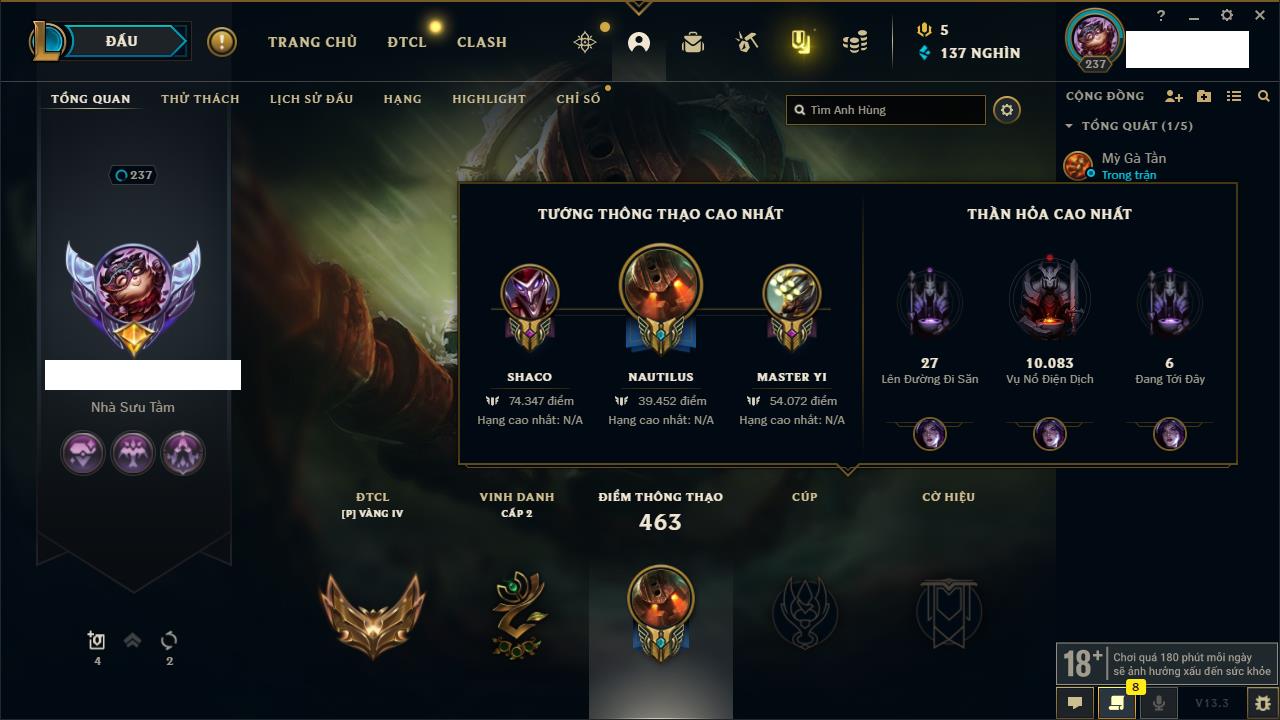Click the add friend icon

tap(1174, 96)
